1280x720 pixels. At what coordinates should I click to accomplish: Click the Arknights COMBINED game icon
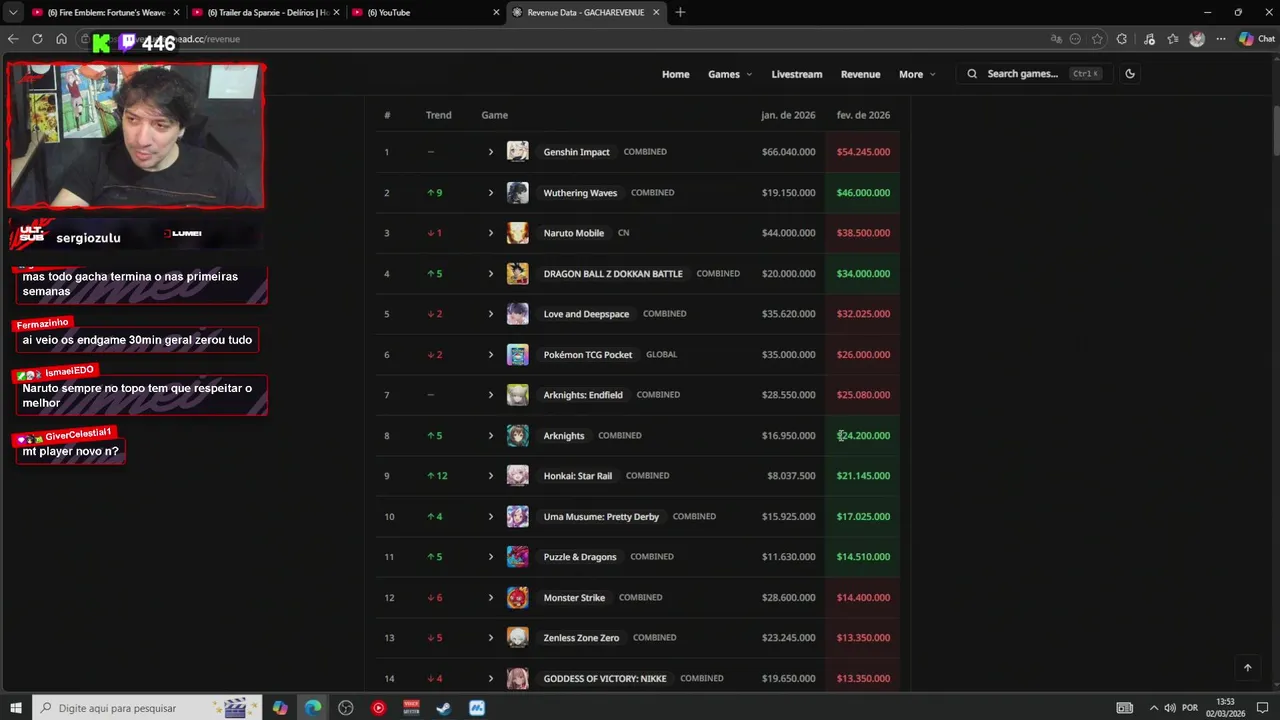coord(517,436)
